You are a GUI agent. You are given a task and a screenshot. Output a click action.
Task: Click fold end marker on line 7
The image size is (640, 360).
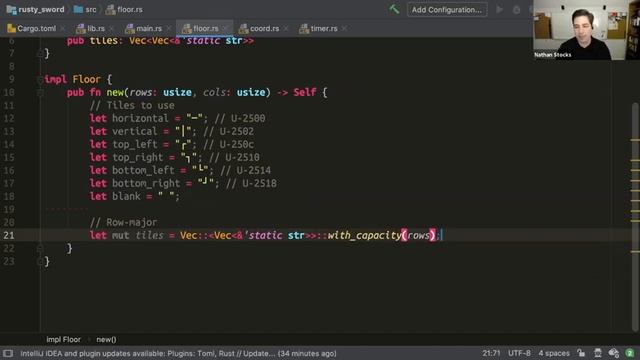(40, 53)
